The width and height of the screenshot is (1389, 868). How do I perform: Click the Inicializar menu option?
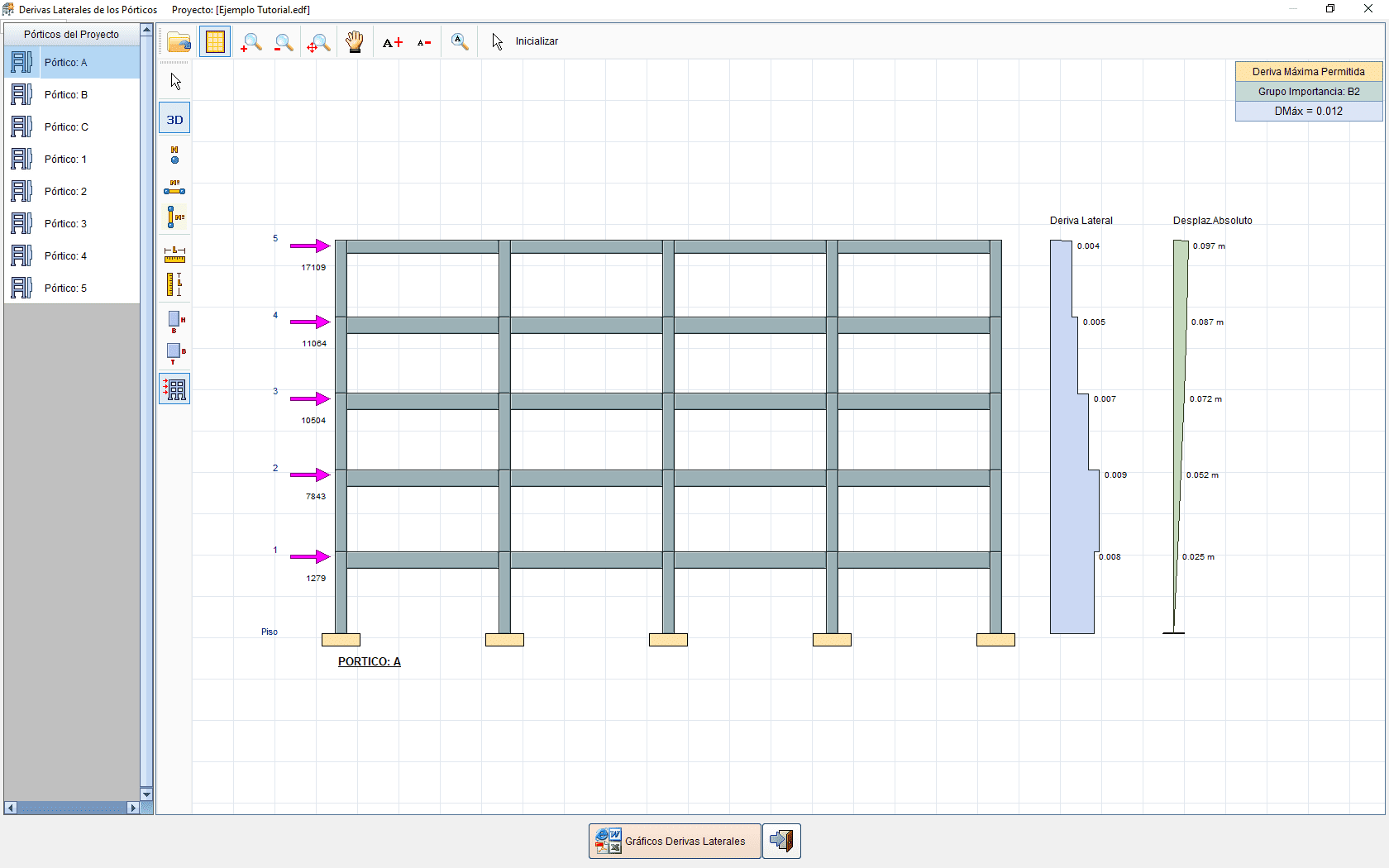(537, 41)
